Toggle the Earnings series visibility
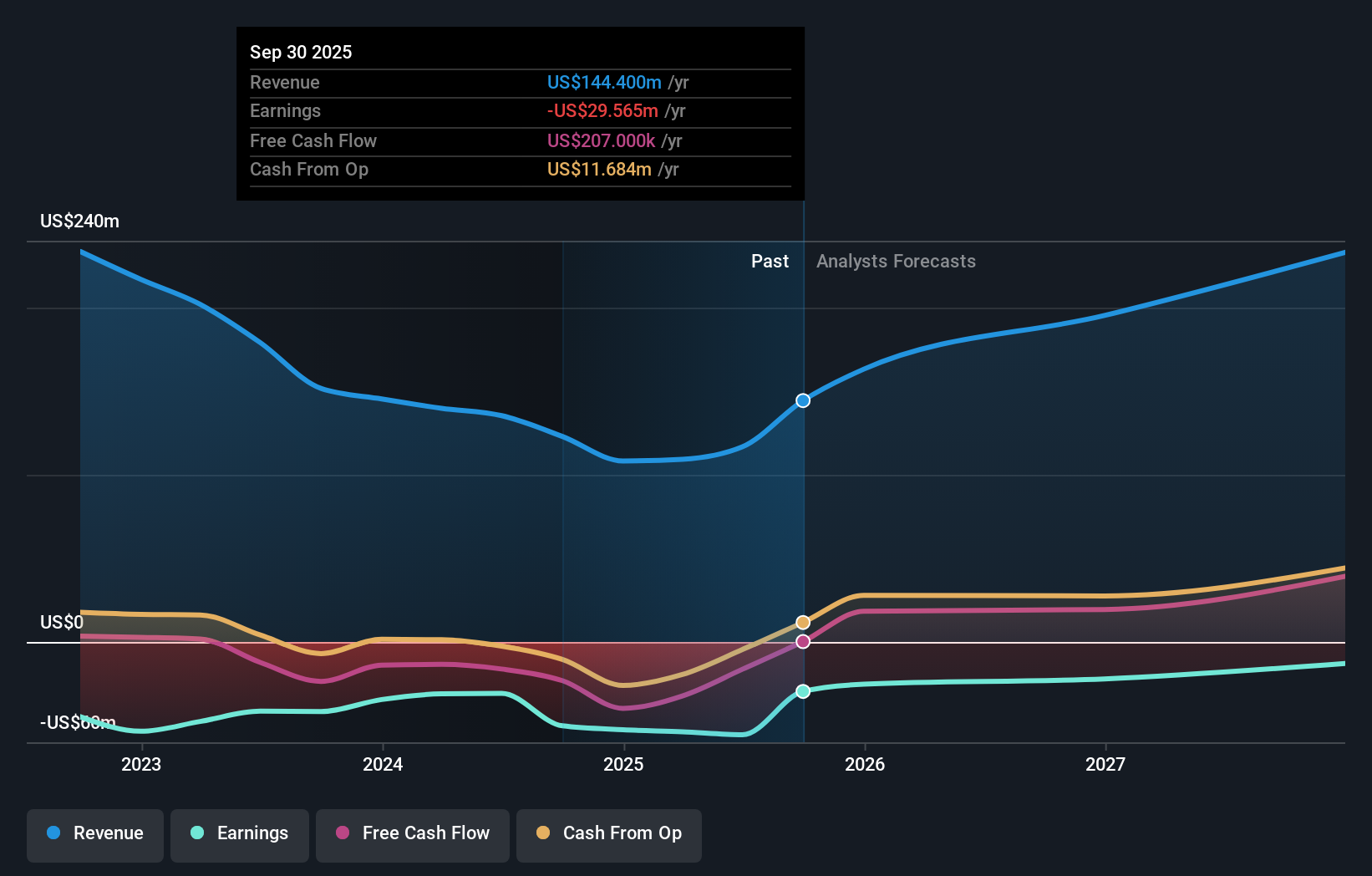The height and width of the screenshot is (876, 1372). pos(240,833)
